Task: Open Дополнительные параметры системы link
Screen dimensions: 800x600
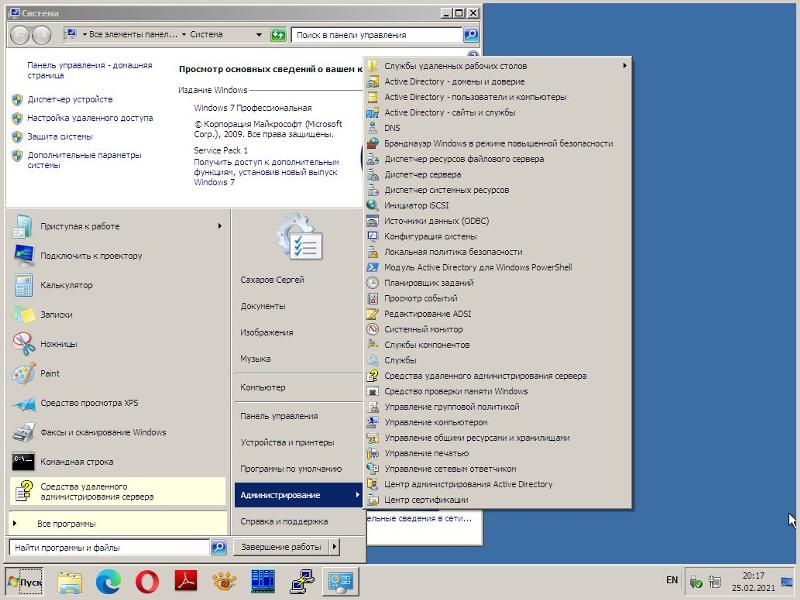Action: 84,160
